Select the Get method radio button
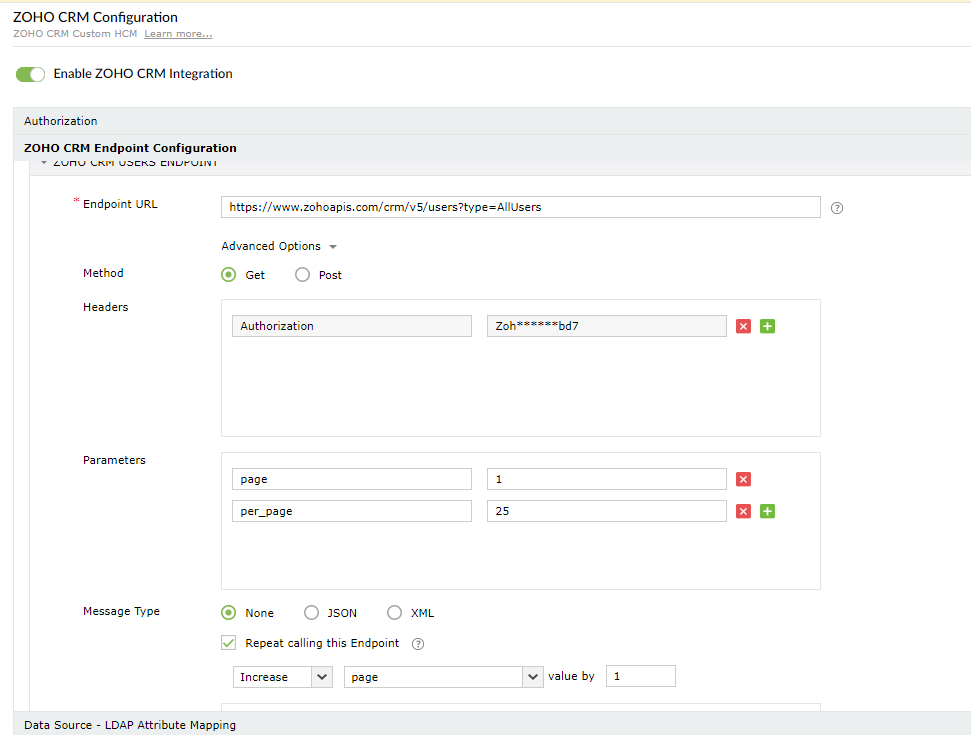This screenshot has height=735, width=971. (229, 275)
